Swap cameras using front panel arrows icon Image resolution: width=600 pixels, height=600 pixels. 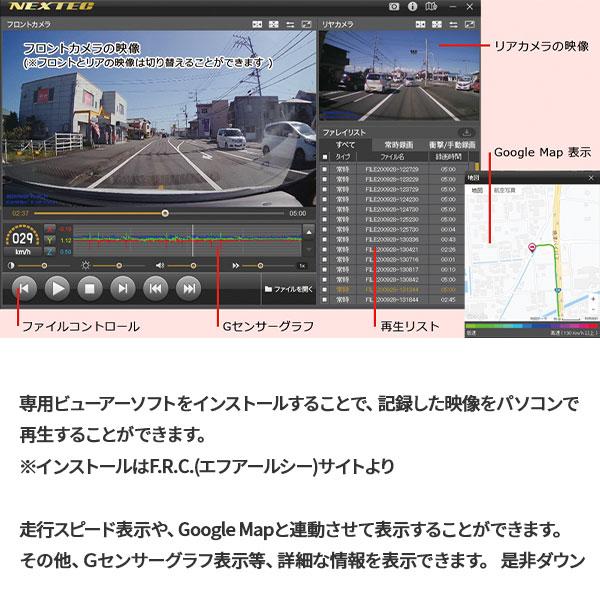[x=290, y=24]
